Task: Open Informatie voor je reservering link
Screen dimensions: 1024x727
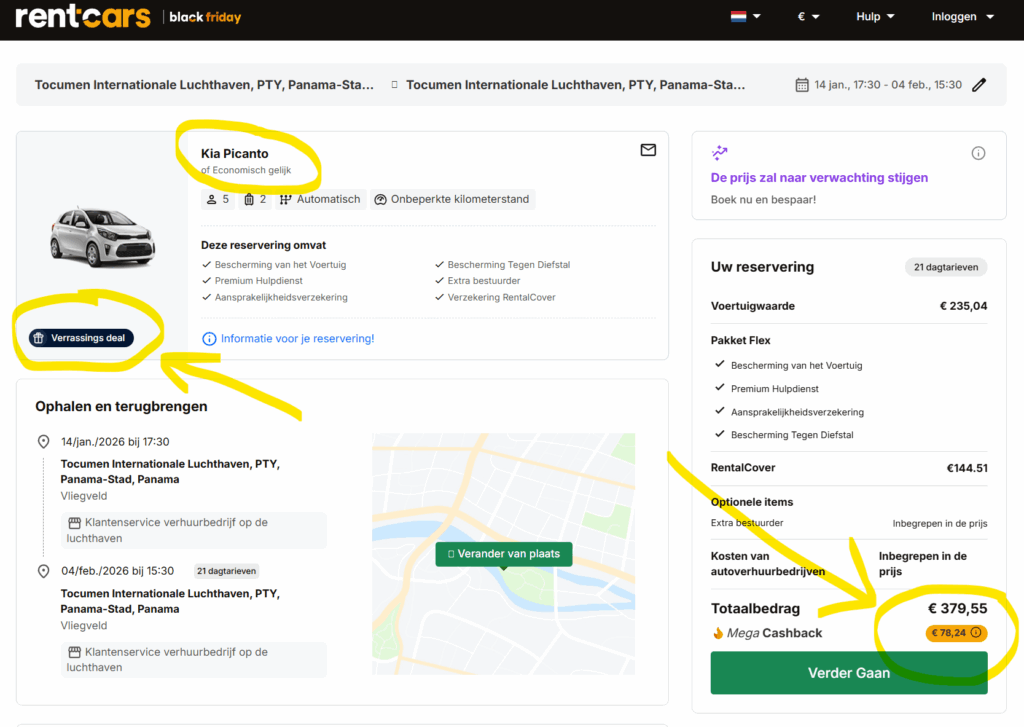Action: 297,339
